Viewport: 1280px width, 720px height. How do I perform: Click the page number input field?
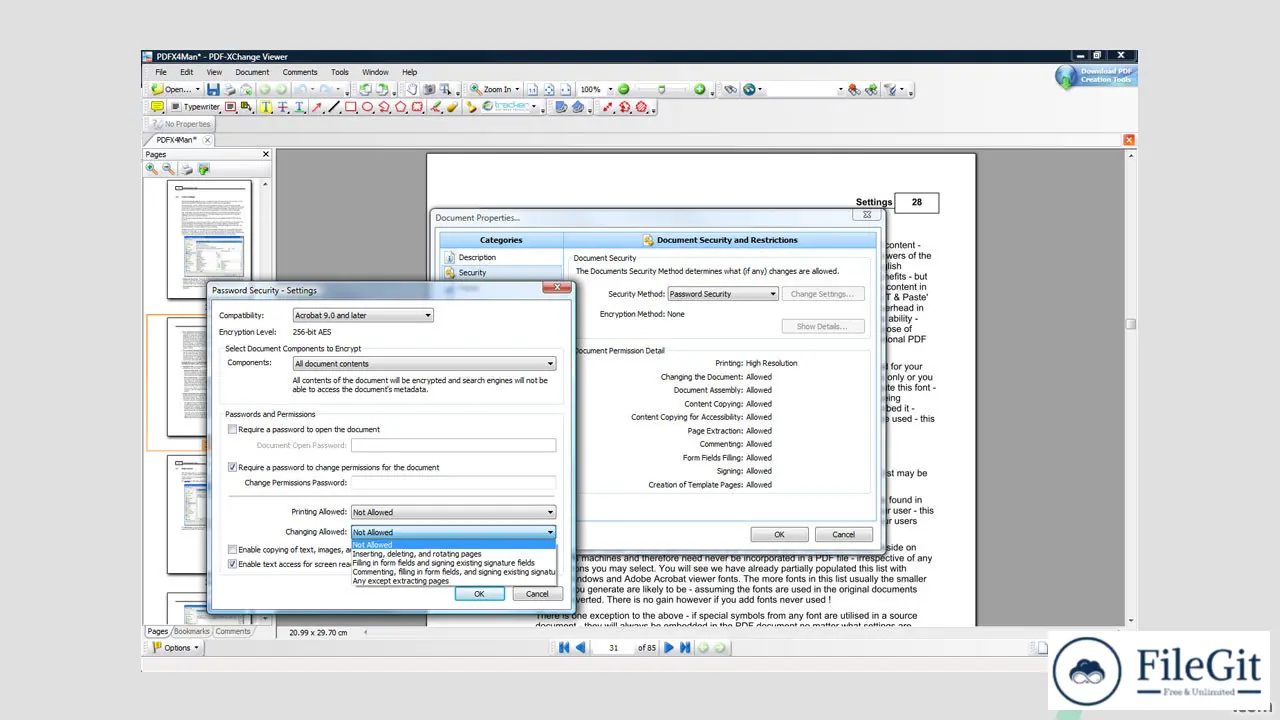coord(615,648)
